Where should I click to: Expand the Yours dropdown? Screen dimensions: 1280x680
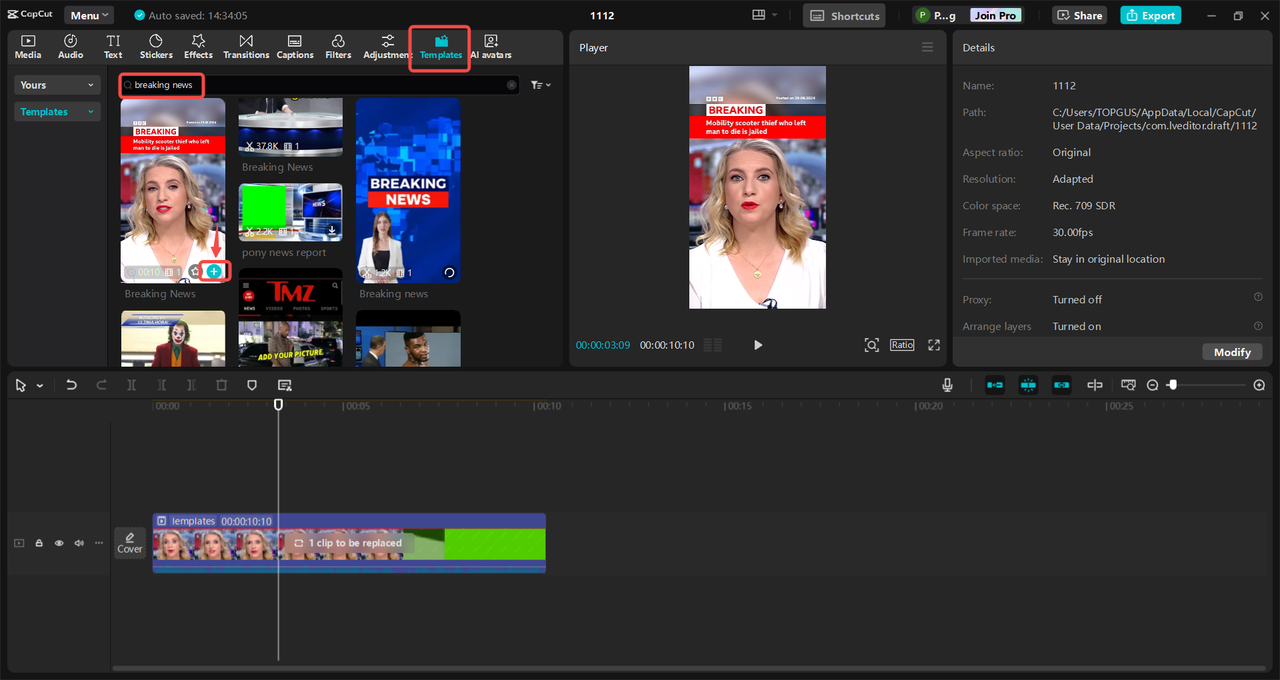pos(58,85)
